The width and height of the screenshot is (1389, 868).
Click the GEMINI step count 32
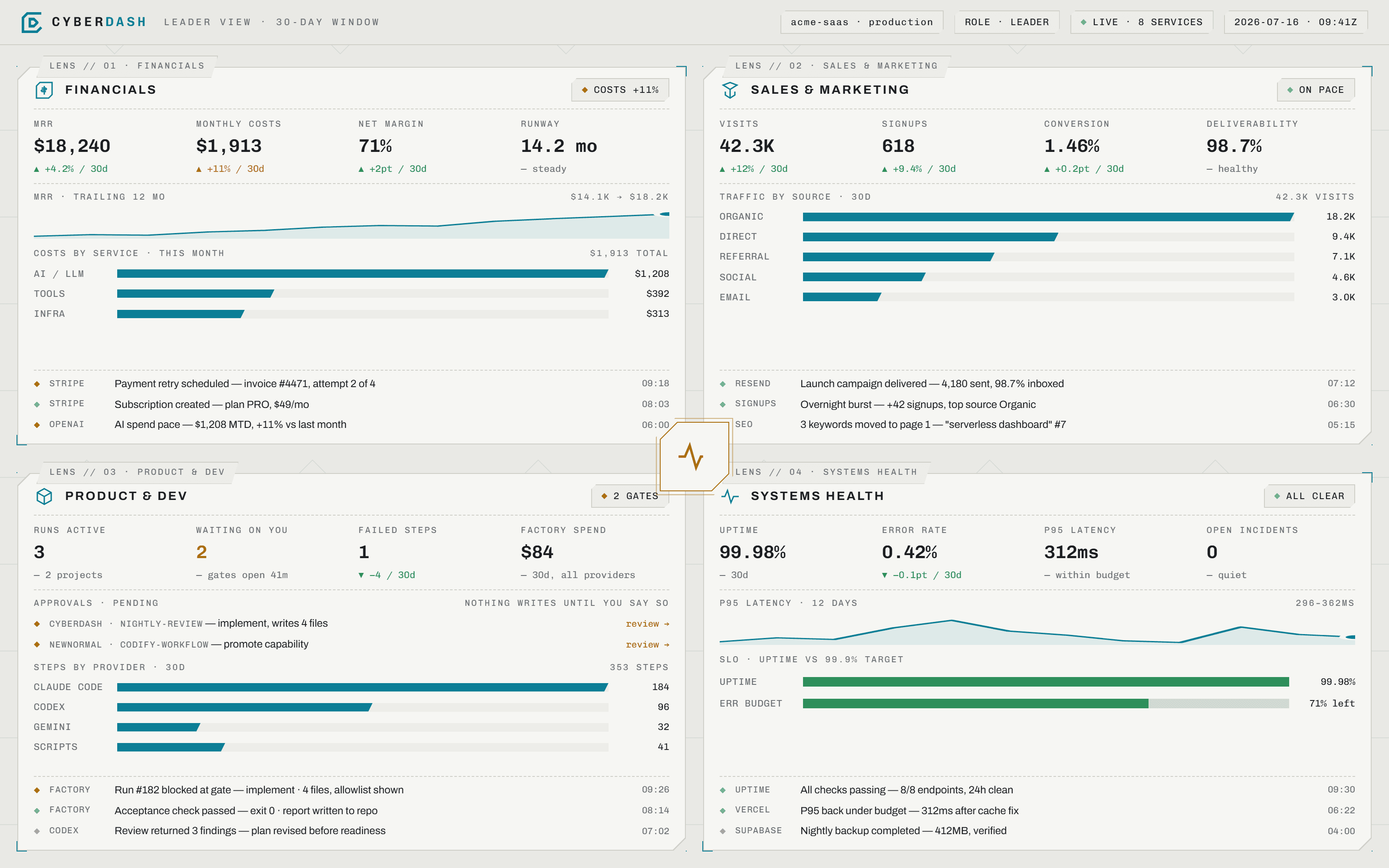coord(663,727)
